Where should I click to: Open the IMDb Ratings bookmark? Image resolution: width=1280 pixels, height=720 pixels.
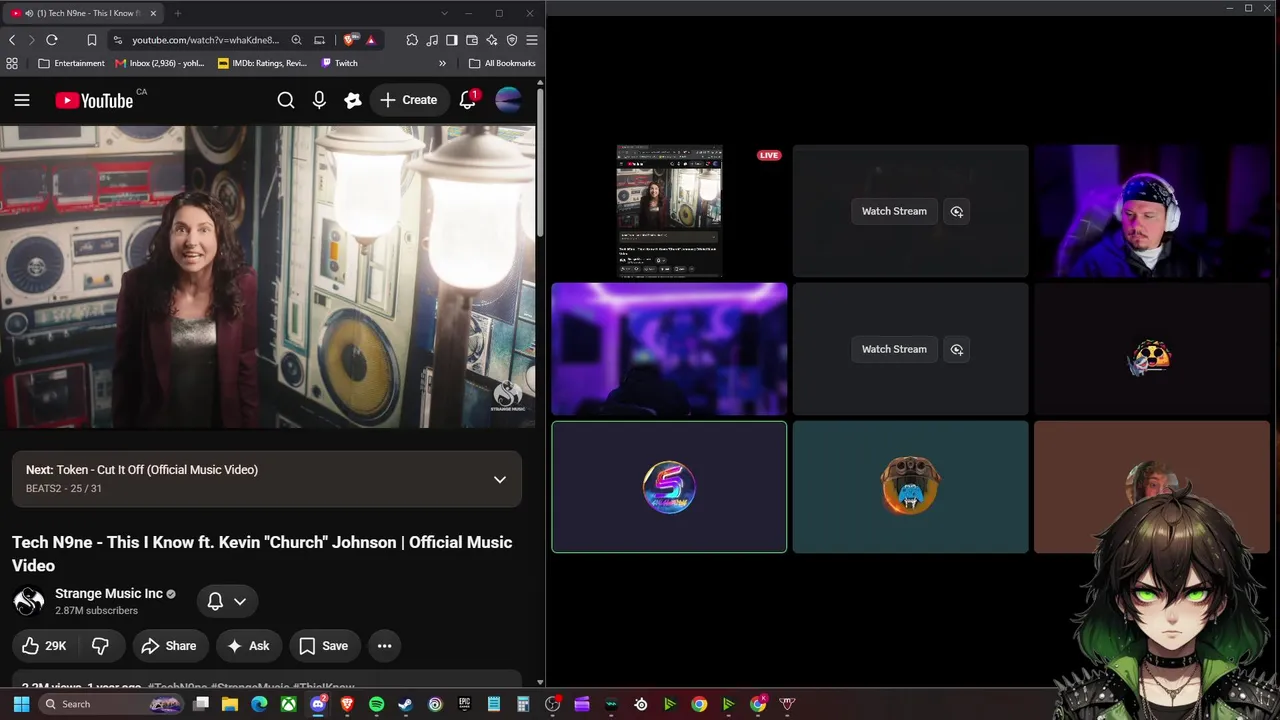click(x=262, y=63)
